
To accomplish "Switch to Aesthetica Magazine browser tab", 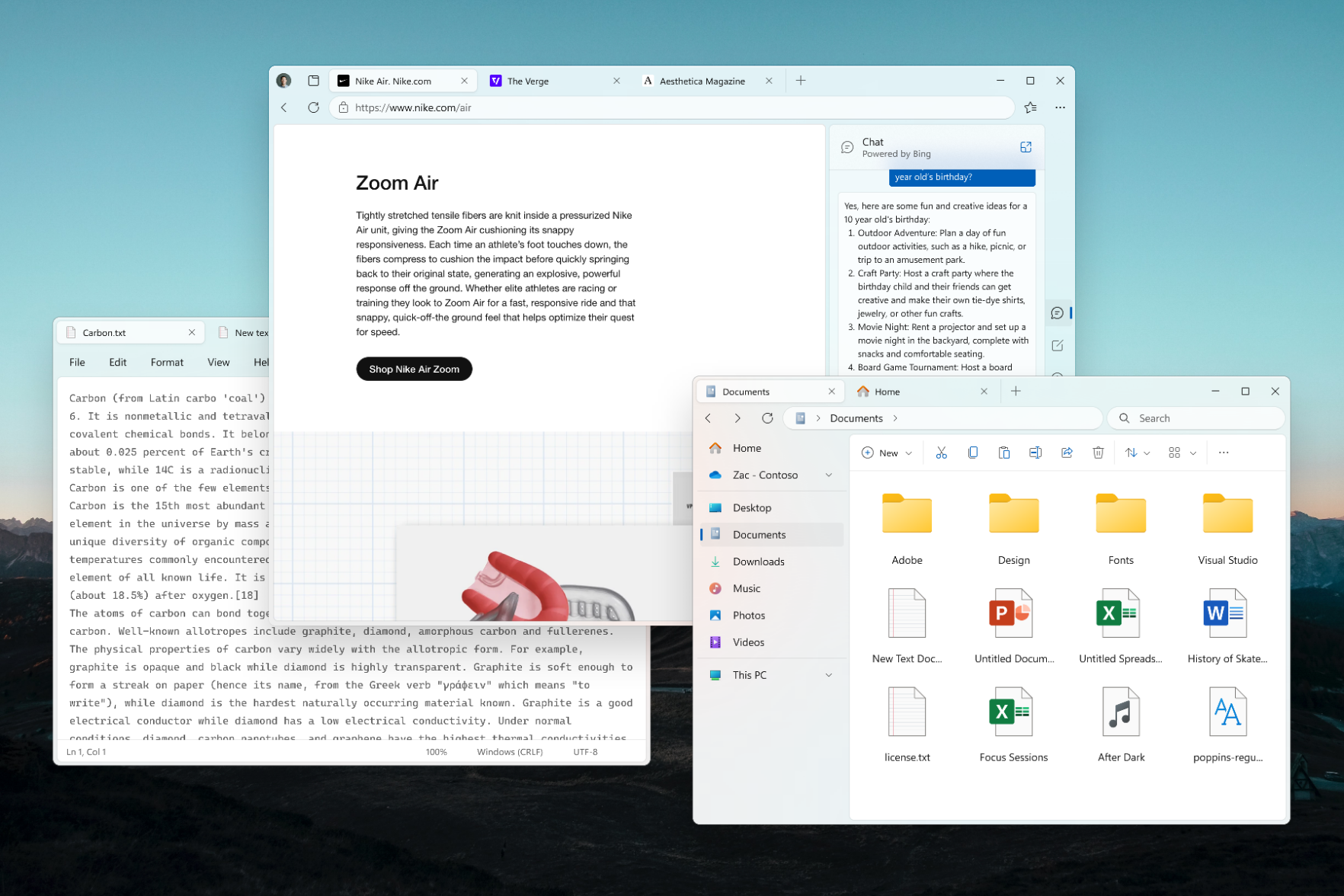I will [709, 81].
